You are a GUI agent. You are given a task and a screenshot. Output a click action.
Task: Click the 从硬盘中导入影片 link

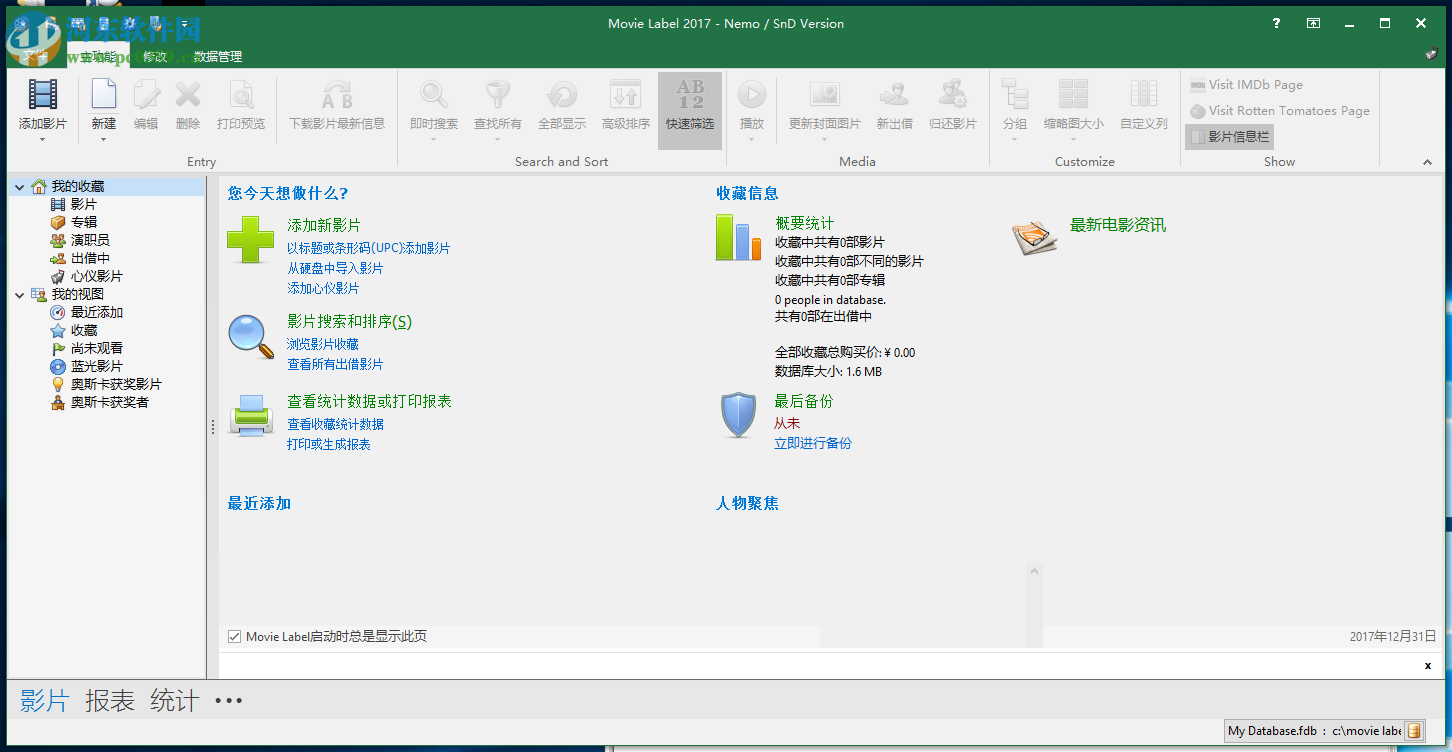pos(335,268)
